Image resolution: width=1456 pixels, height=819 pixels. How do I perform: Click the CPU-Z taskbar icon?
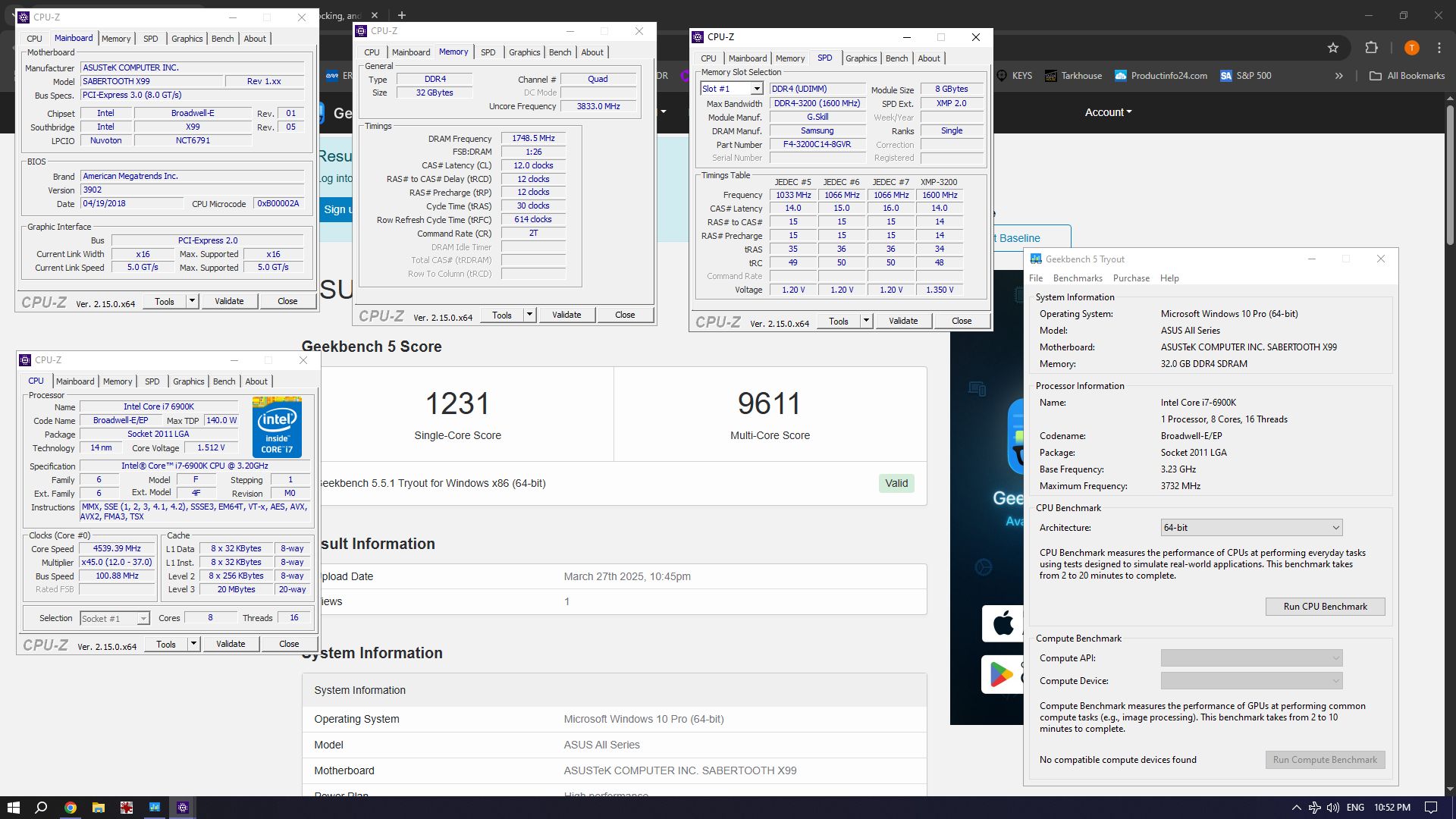click(182, 808)
